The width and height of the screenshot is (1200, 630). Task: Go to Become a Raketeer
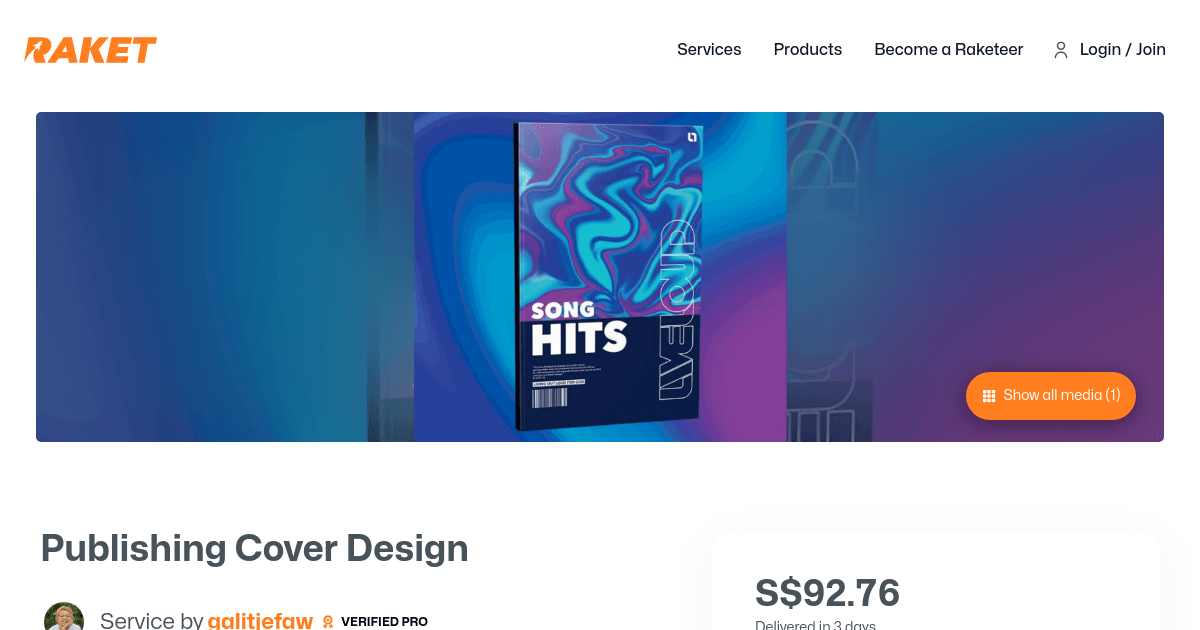[949, 49]
